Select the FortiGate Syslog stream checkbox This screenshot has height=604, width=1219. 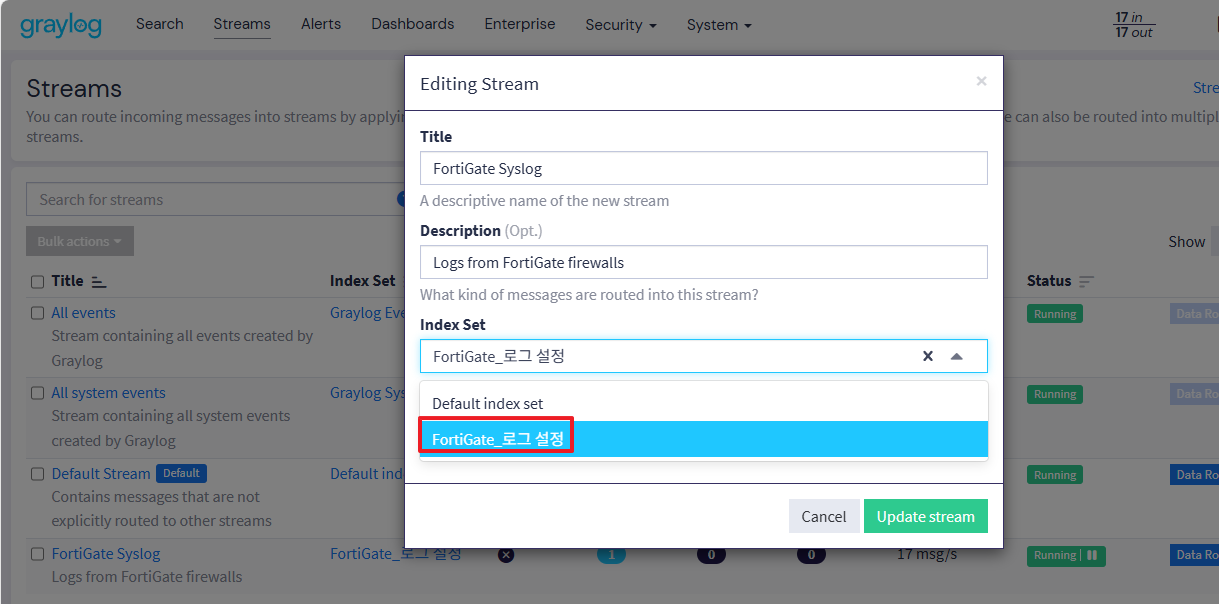point(38,554)
